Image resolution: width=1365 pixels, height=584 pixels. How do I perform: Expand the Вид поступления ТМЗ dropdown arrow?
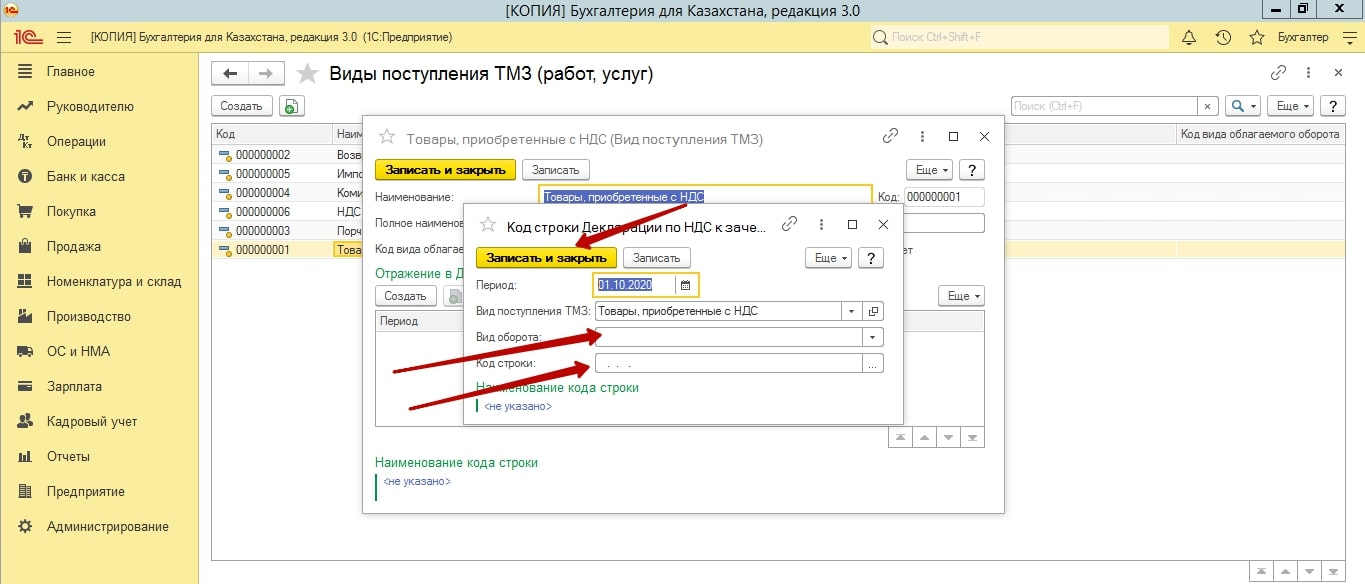[850, 311]
